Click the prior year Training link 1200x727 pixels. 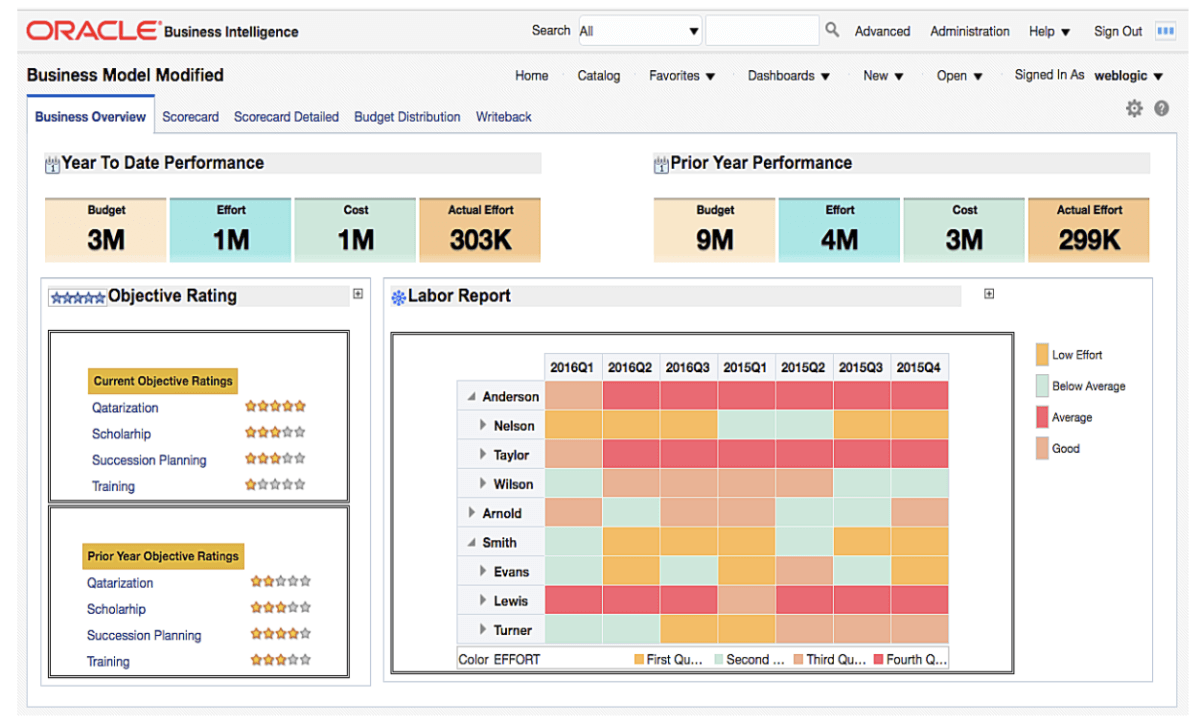coord(108,661)
